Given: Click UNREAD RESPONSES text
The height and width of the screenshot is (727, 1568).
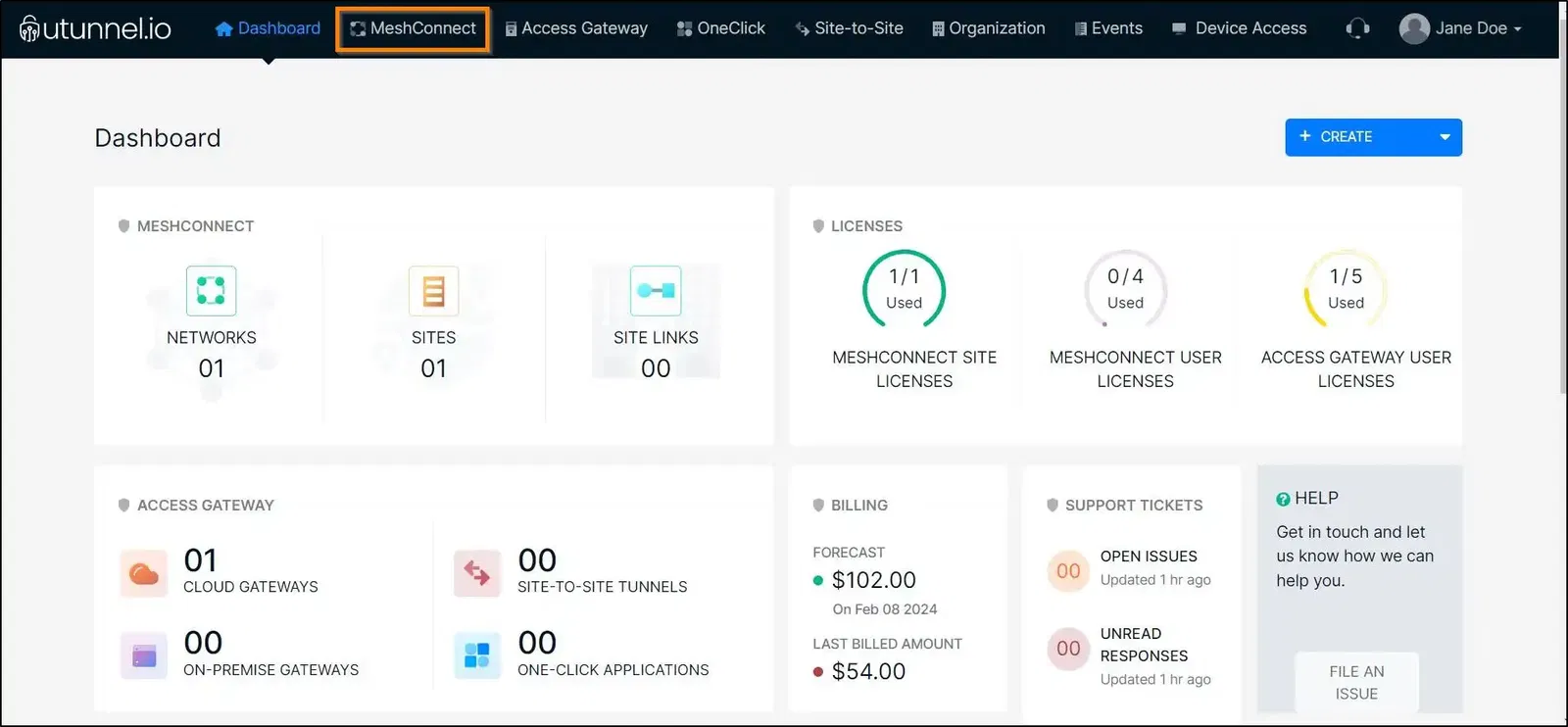Looking at the screenshot, I should point(1144,645).
